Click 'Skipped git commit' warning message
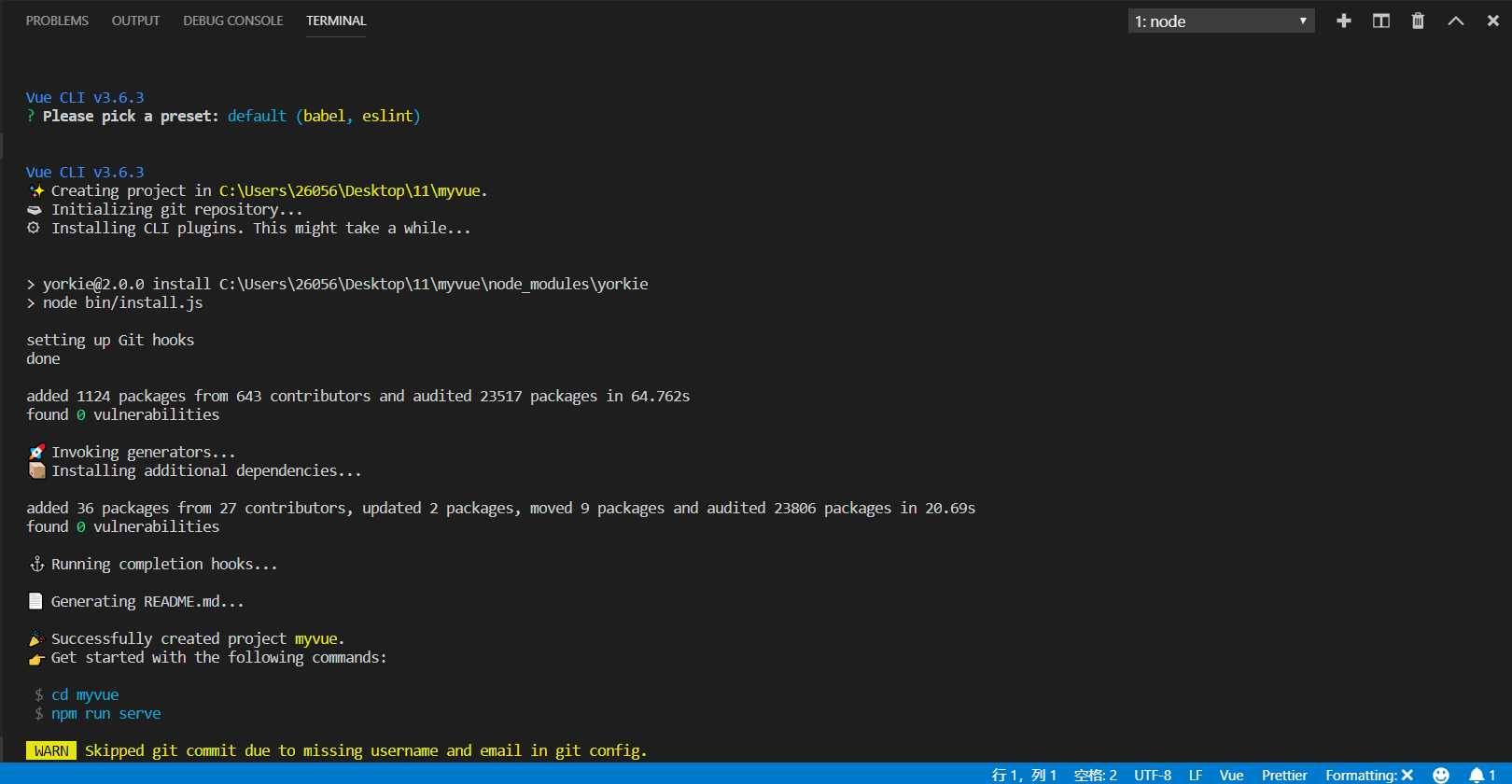The image size is (1512, 784). coord(366,750)
